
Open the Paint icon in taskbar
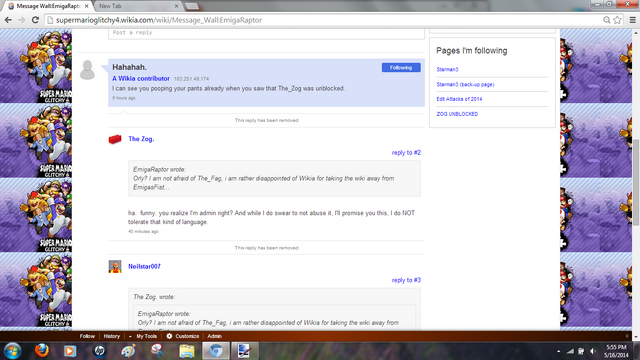[x=128, y=351]
